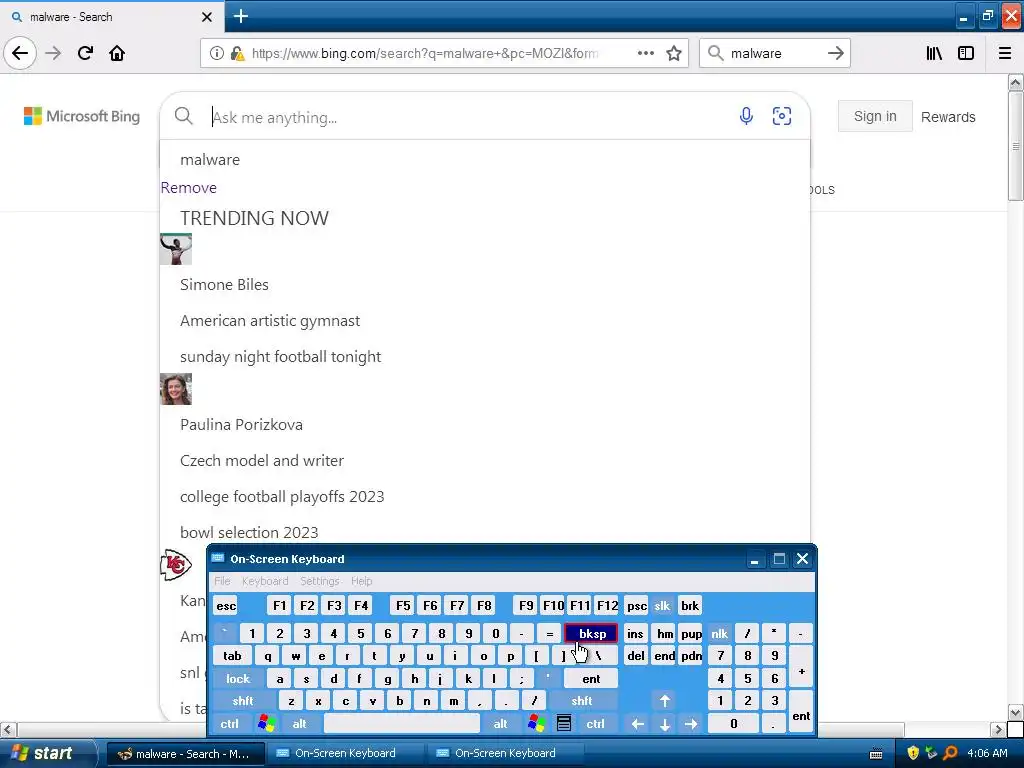This screenshot has height=768, width=1024.
Task: Submit the malware search with arrow
Action: pos(835,53)
